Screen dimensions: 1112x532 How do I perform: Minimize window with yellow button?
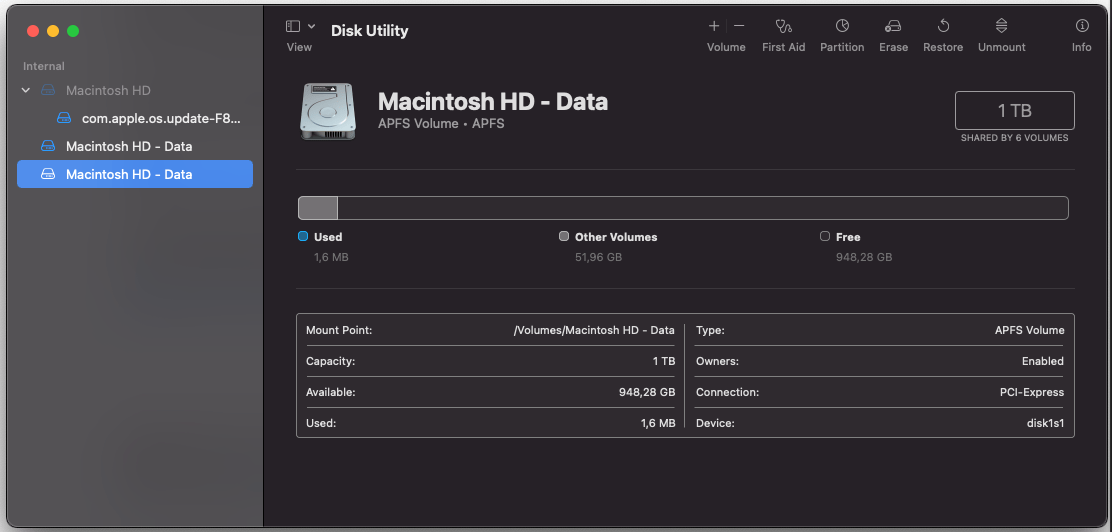pyautogui.click(x=52, y=31)
